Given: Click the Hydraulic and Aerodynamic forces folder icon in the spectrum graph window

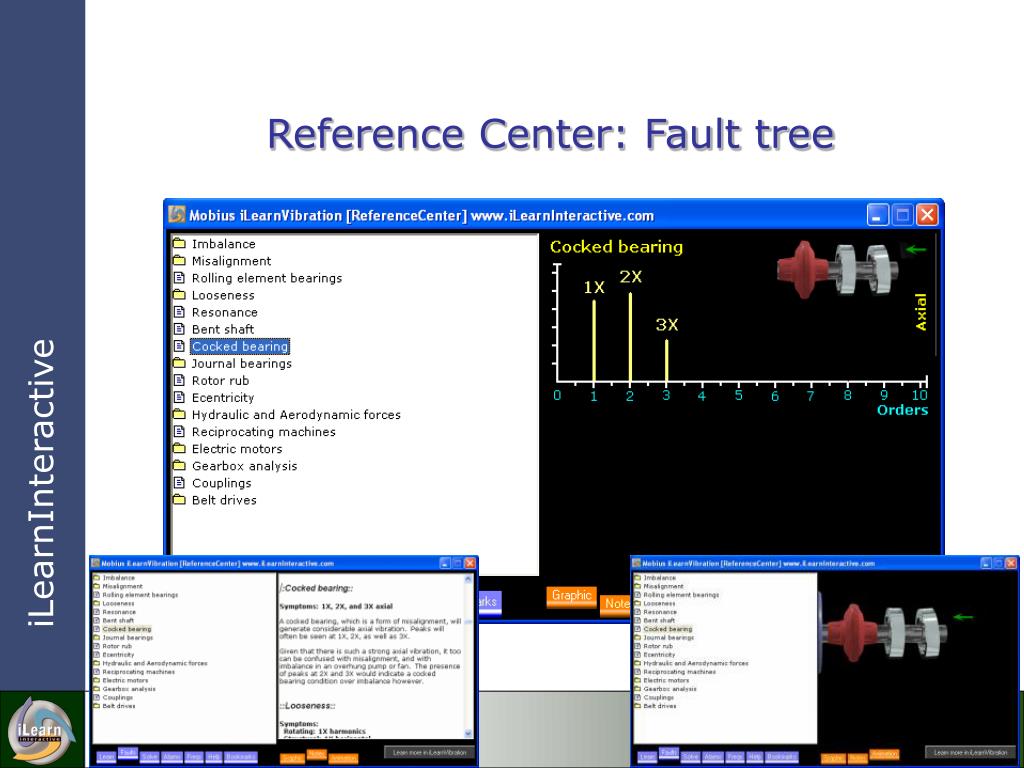Looking at the screenshot, I should click(179, 414).
